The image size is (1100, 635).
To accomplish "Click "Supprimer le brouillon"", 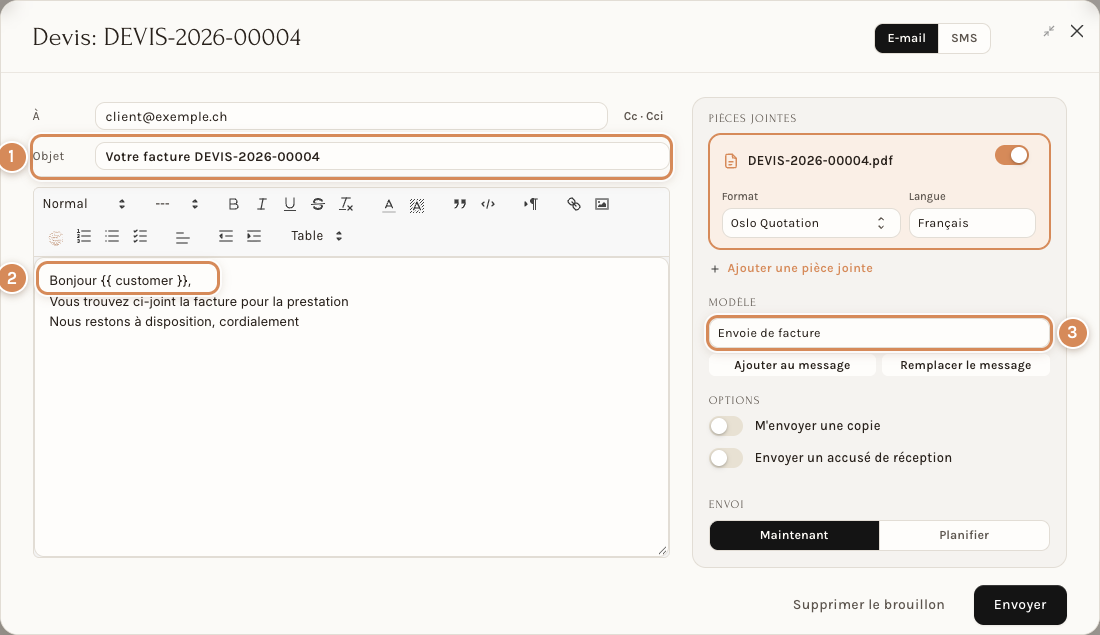I will [x=868, y=605].
